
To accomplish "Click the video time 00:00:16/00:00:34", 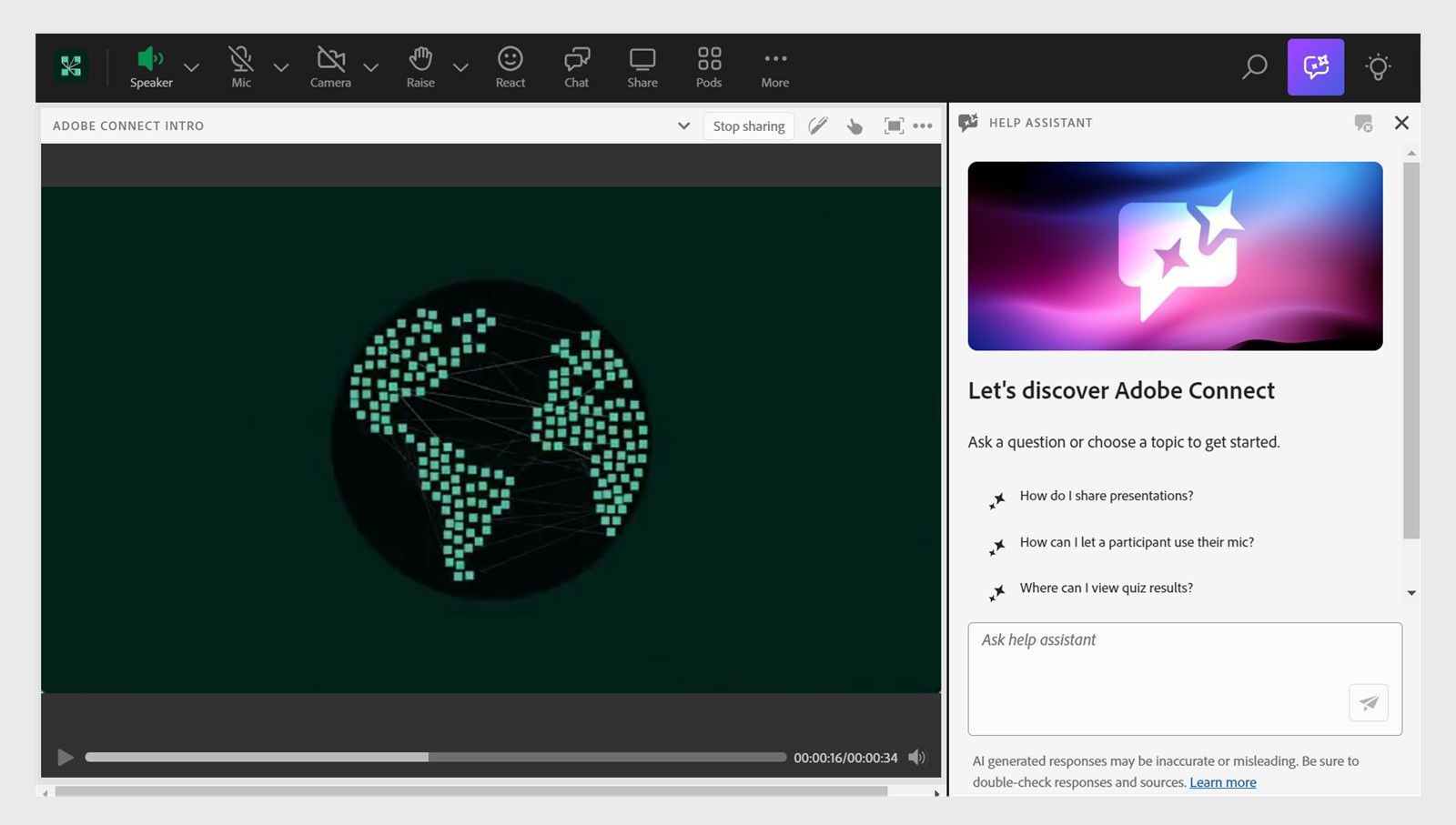I will 845,758.
